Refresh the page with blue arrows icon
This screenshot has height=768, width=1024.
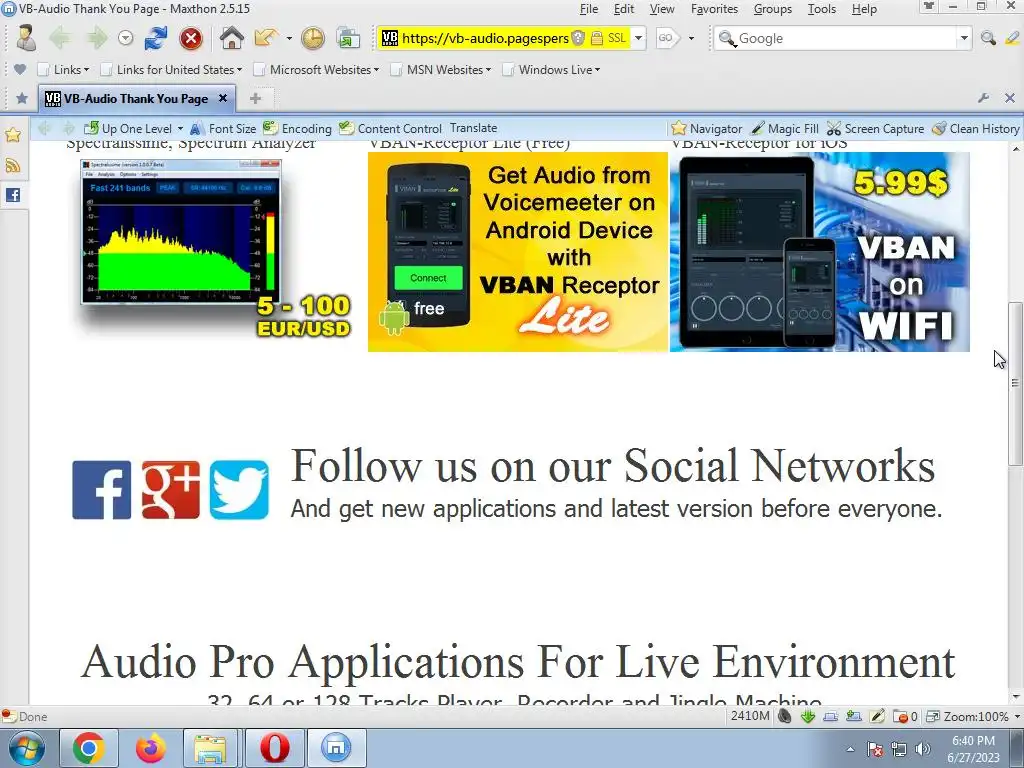pyautogui.click(x=156, y=38)
